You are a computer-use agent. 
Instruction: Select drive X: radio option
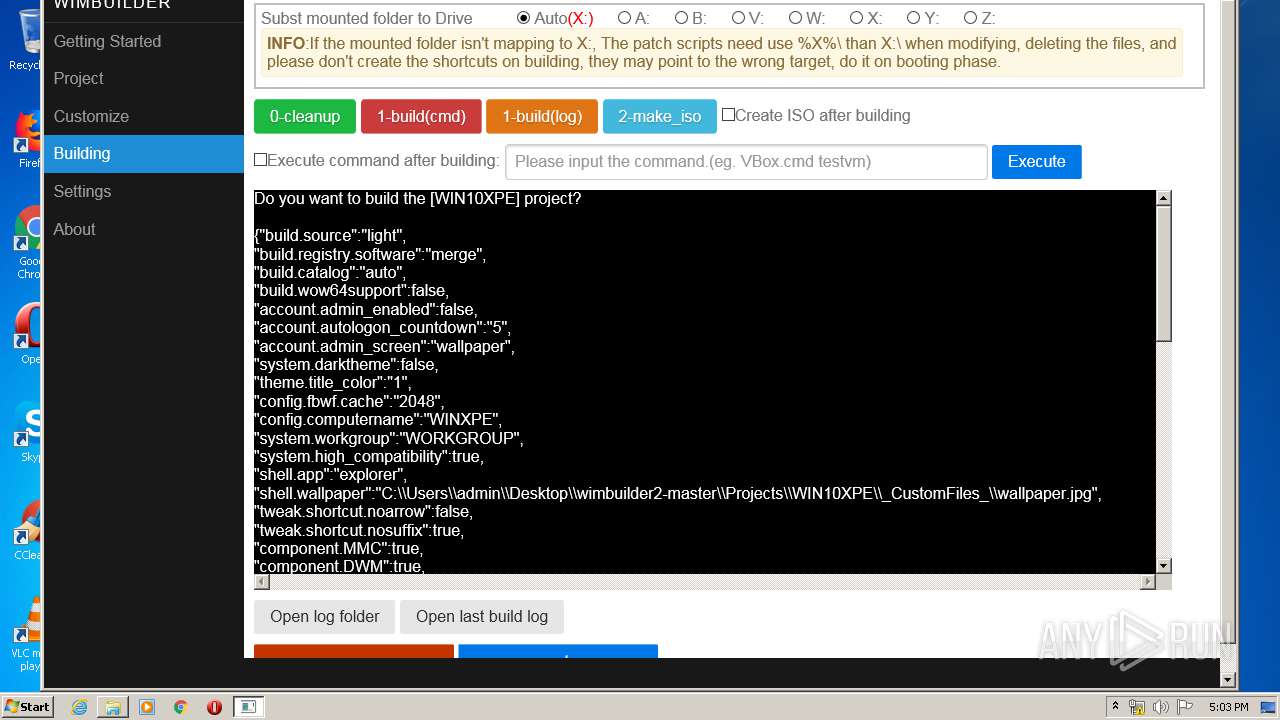pos(856,18)
